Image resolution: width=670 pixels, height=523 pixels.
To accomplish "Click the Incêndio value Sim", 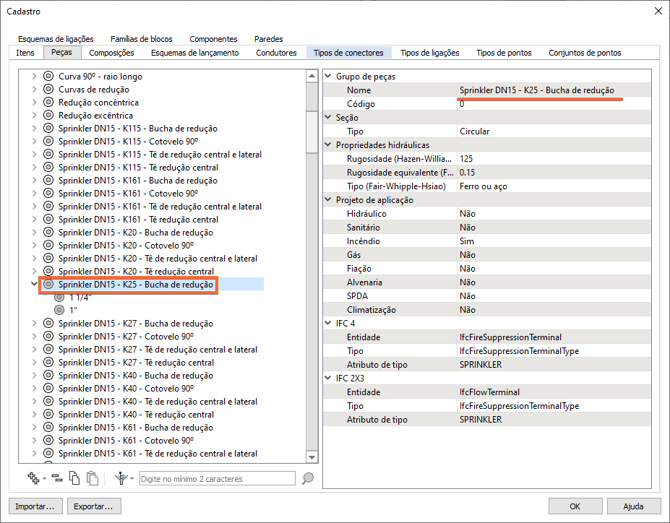I will (467, 241).
